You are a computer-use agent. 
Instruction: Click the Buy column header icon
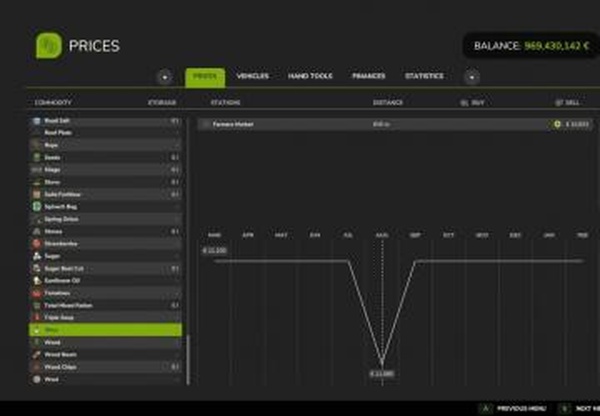(464, 103)
